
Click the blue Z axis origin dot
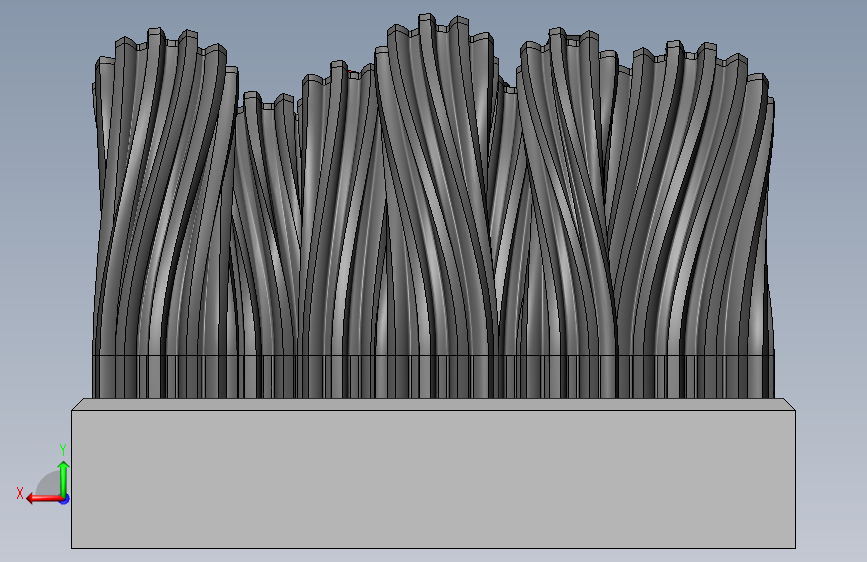coord(65,499)
